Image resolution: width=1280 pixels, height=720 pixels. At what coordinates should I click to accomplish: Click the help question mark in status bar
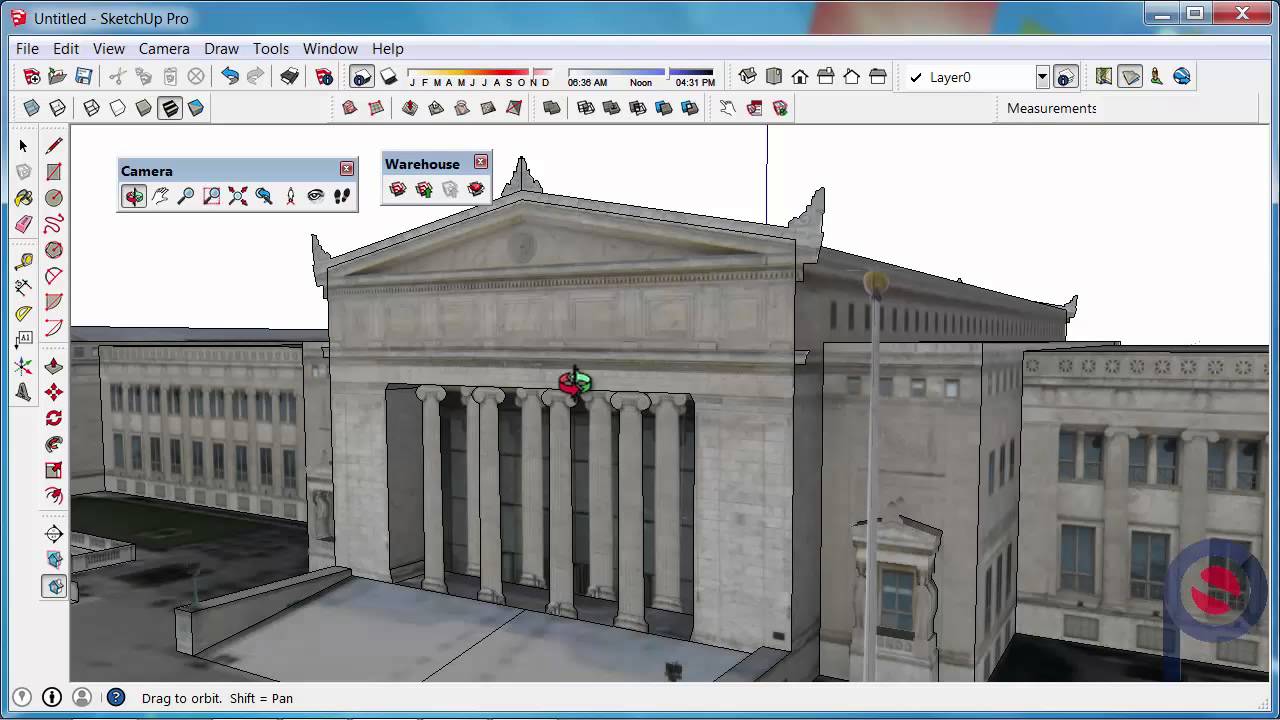coord(116,698)
